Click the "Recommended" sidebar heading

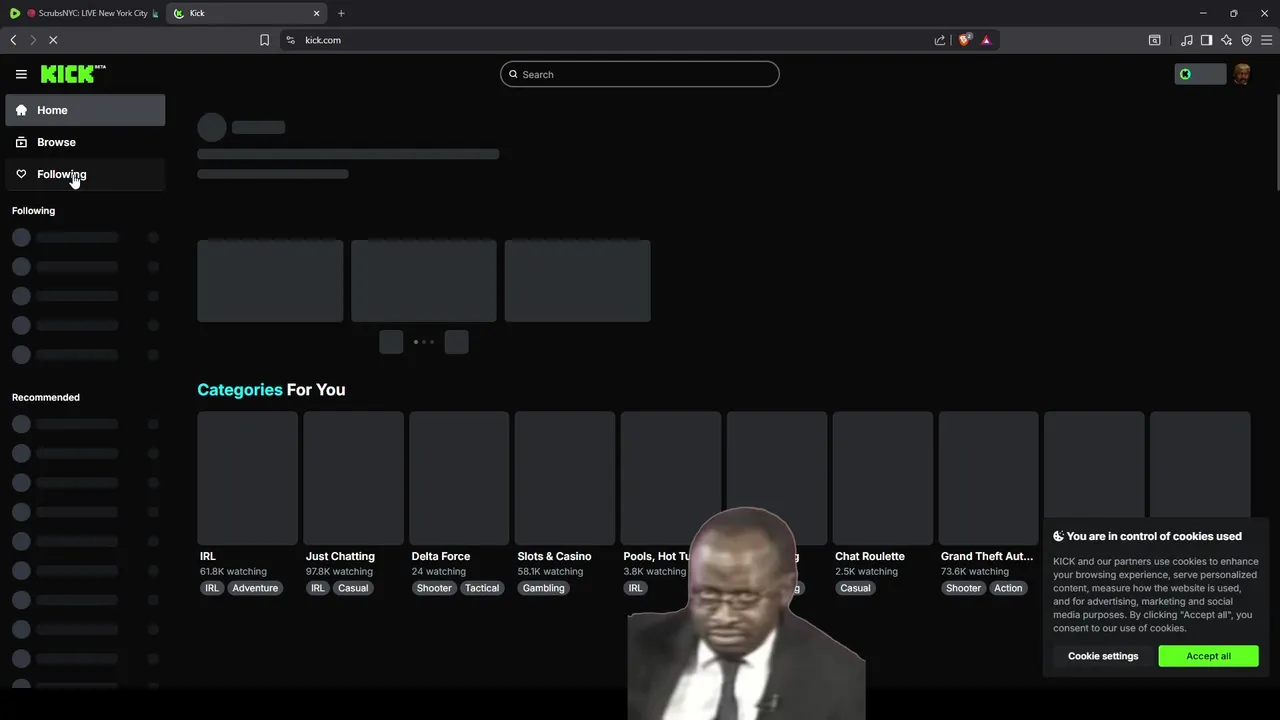coord(46,397)
